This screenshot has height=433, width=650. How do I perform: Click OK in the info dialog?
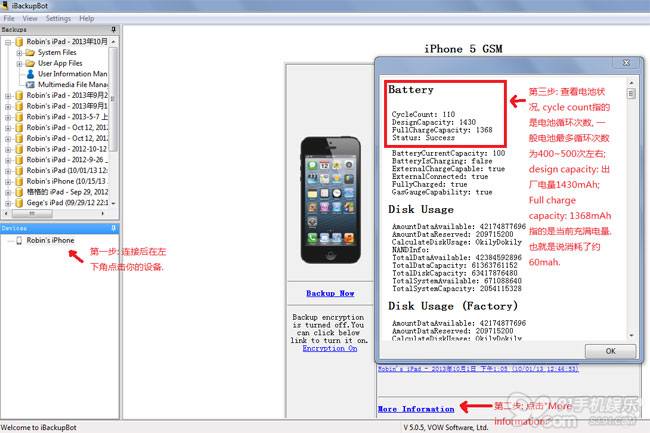(x=610, y=351)
